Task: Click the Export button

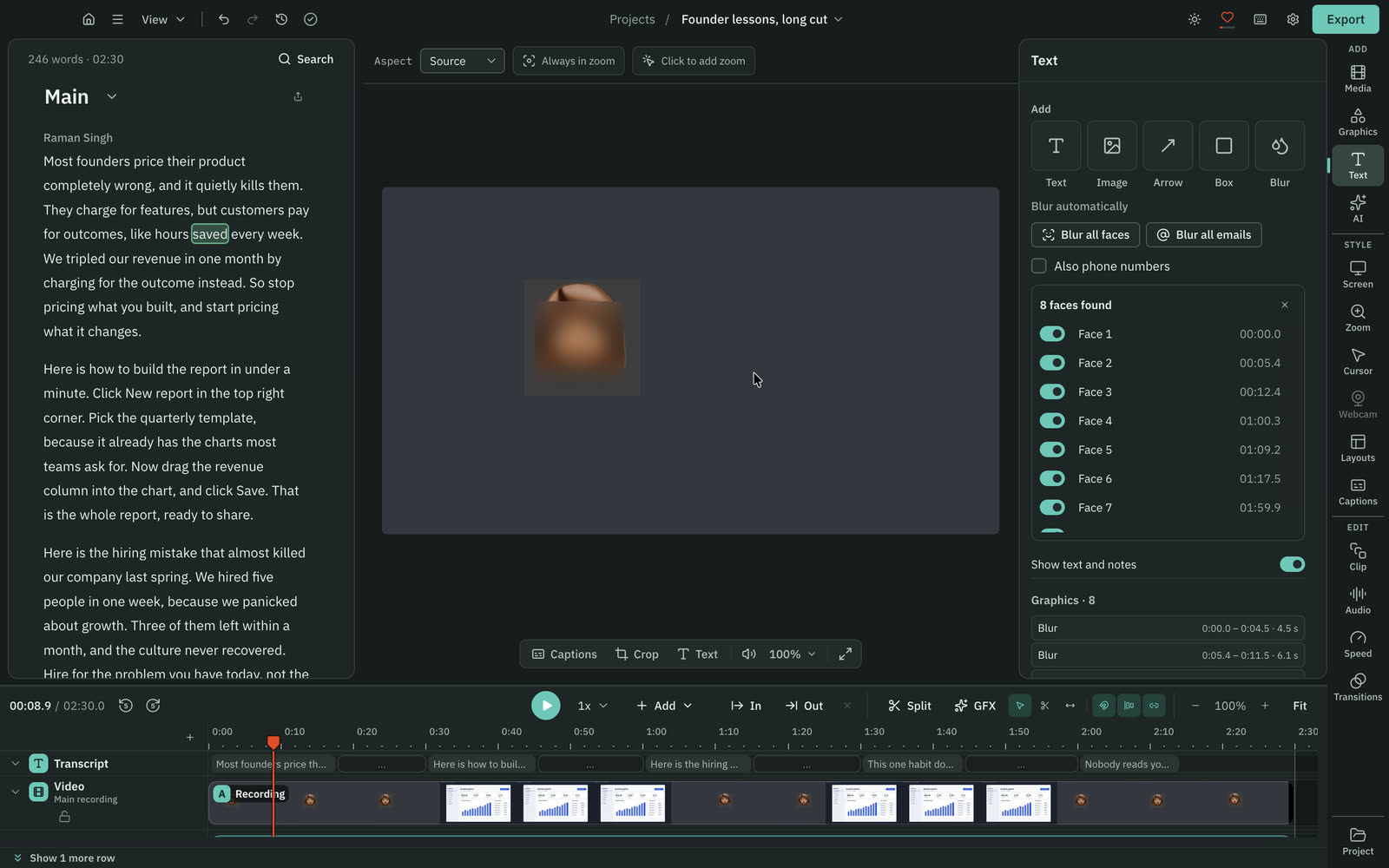Action: pos(1345,19)
